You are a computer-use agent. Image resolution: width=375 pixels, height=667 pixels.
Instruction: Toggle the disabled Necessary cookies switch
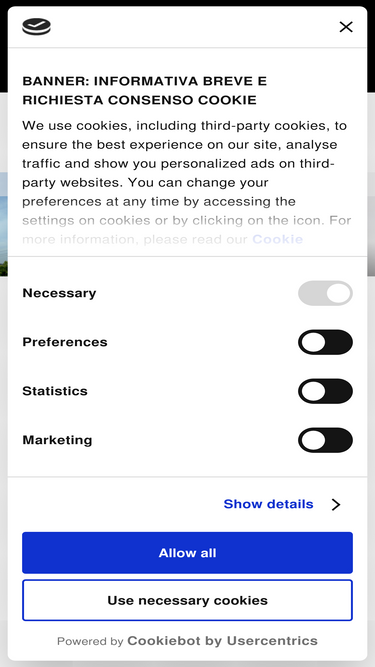pos(325,293)
